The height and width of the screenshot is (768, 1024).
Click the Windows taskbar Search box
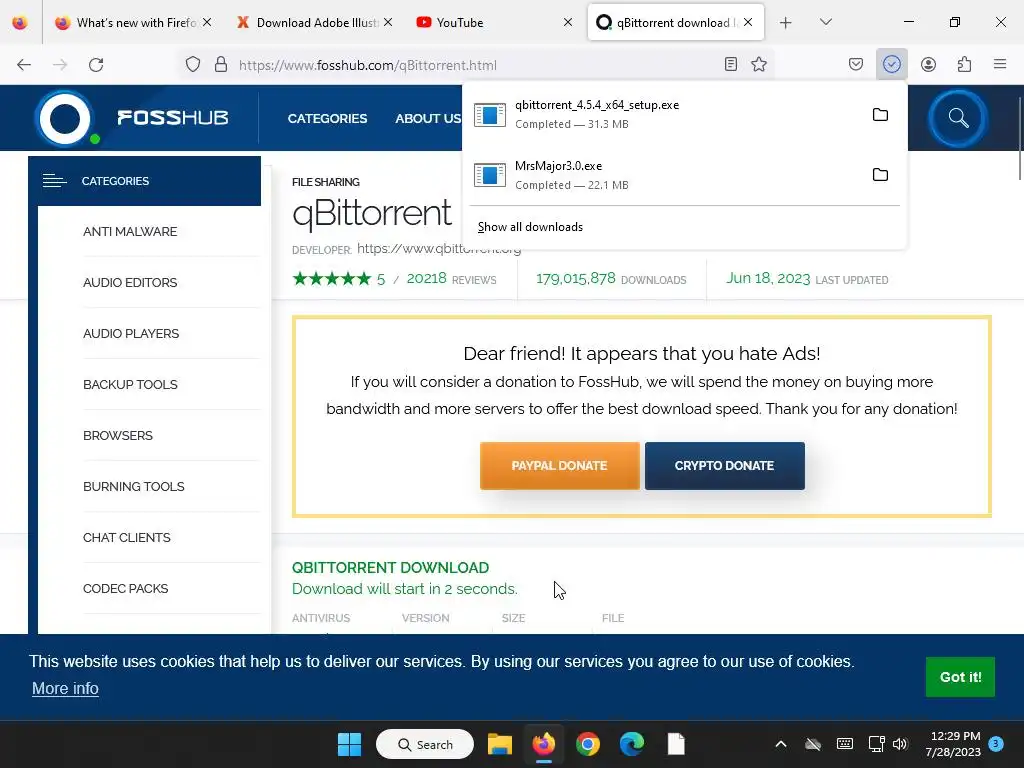pos(425,744)
